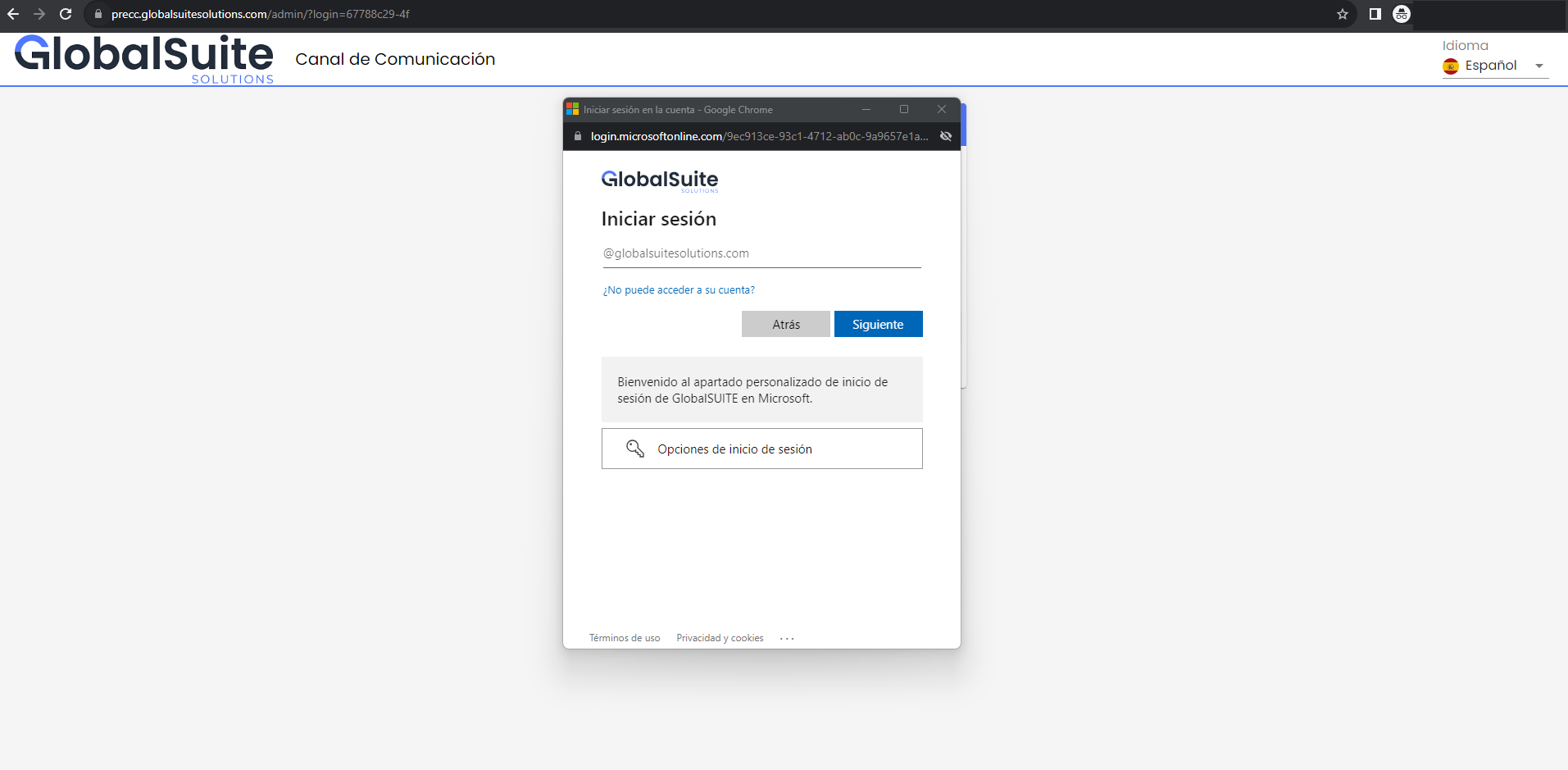Click the three dots footer menu

coord(787,638)
